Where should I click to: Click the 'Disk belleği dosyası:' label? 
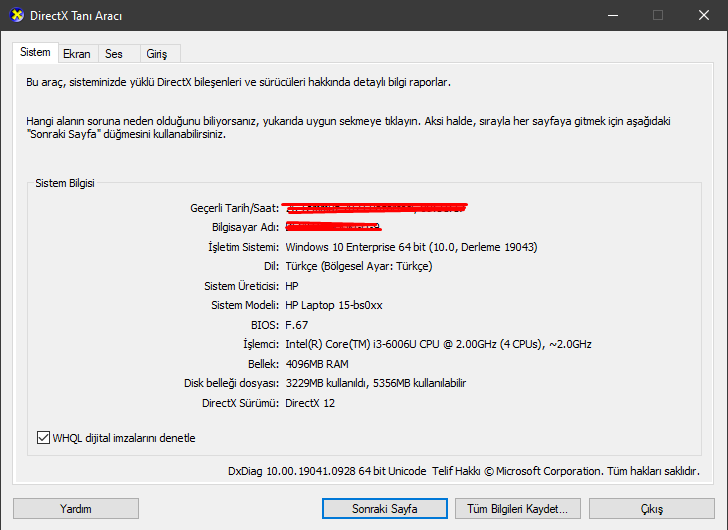pos(232,383)
